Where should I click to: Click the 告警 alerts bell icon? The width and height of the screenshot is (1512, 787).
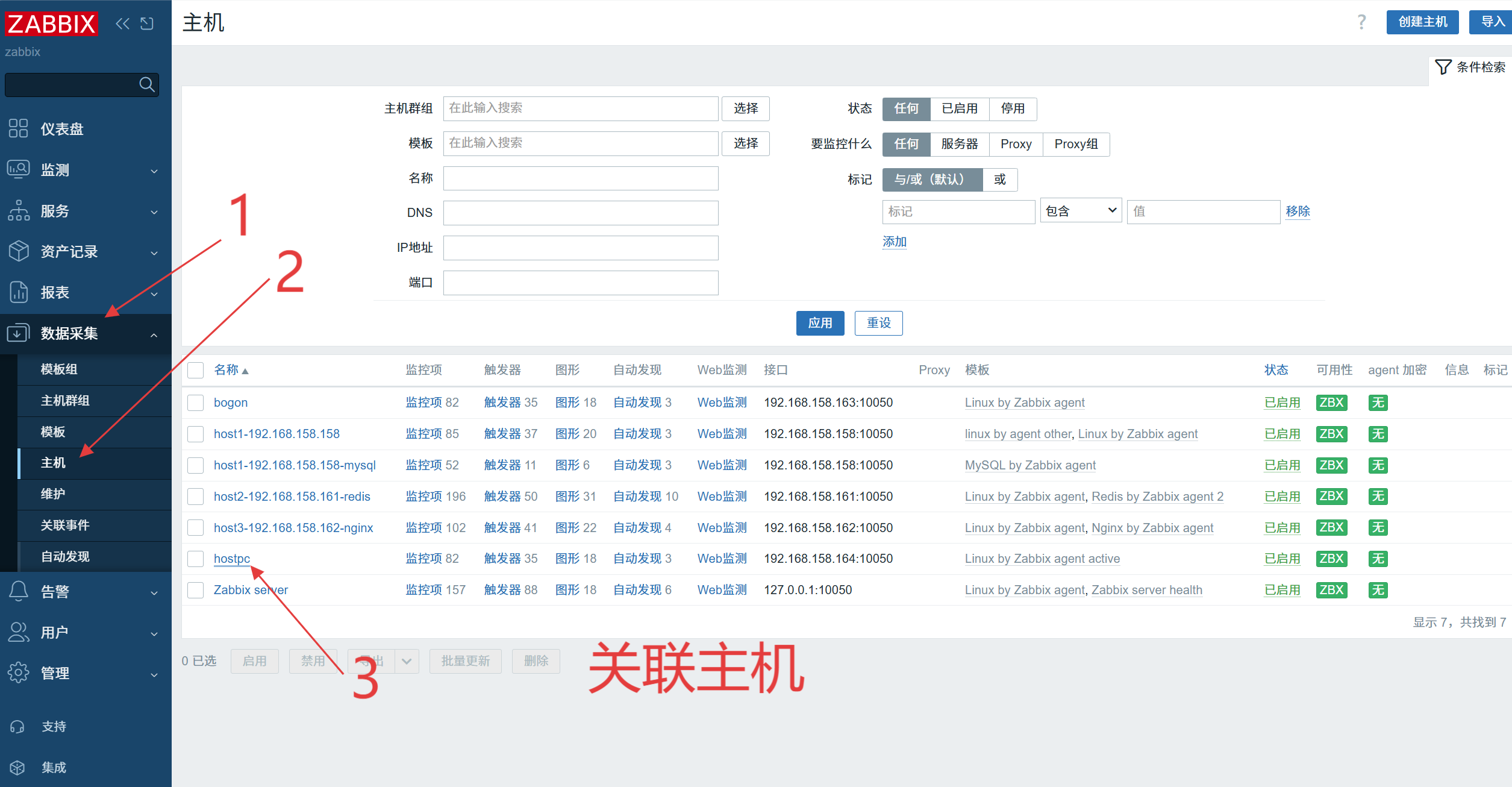[x=19, y=591]
